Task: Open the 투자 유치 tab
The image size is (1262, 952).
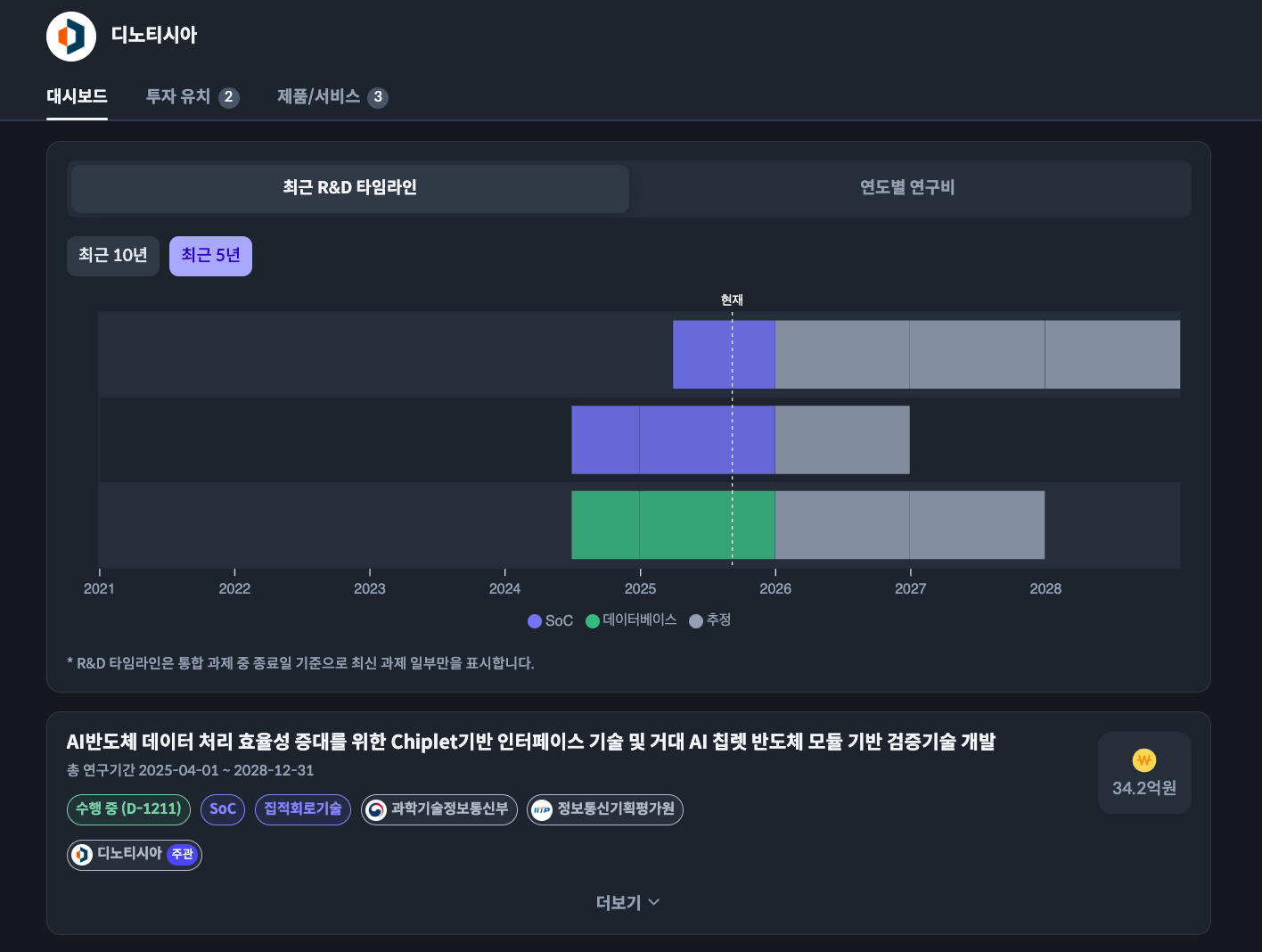Action: (192, 96)
